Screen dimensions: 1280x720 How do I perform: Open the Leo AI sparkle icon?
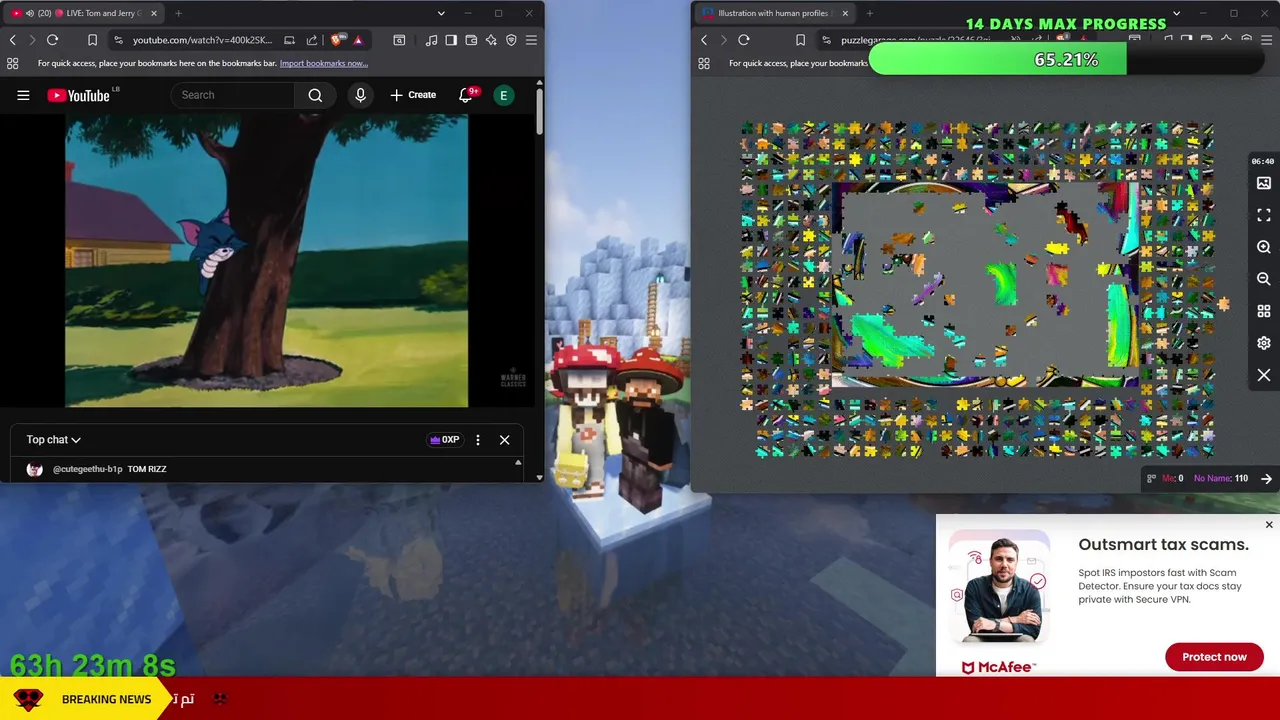click(x=491, y=40)
